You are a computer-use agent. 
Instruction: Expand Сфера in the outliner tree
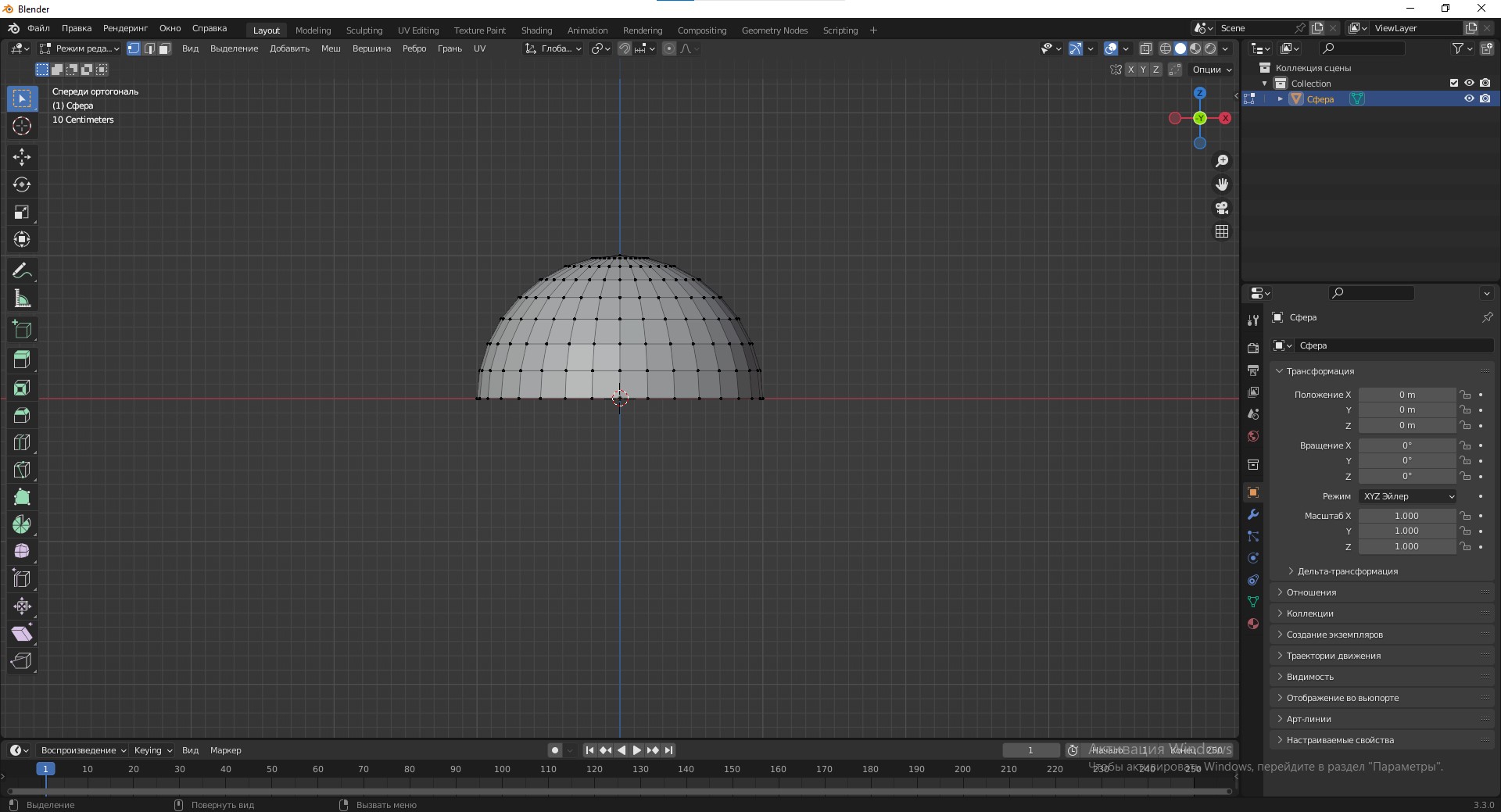tap(1280, 98)
